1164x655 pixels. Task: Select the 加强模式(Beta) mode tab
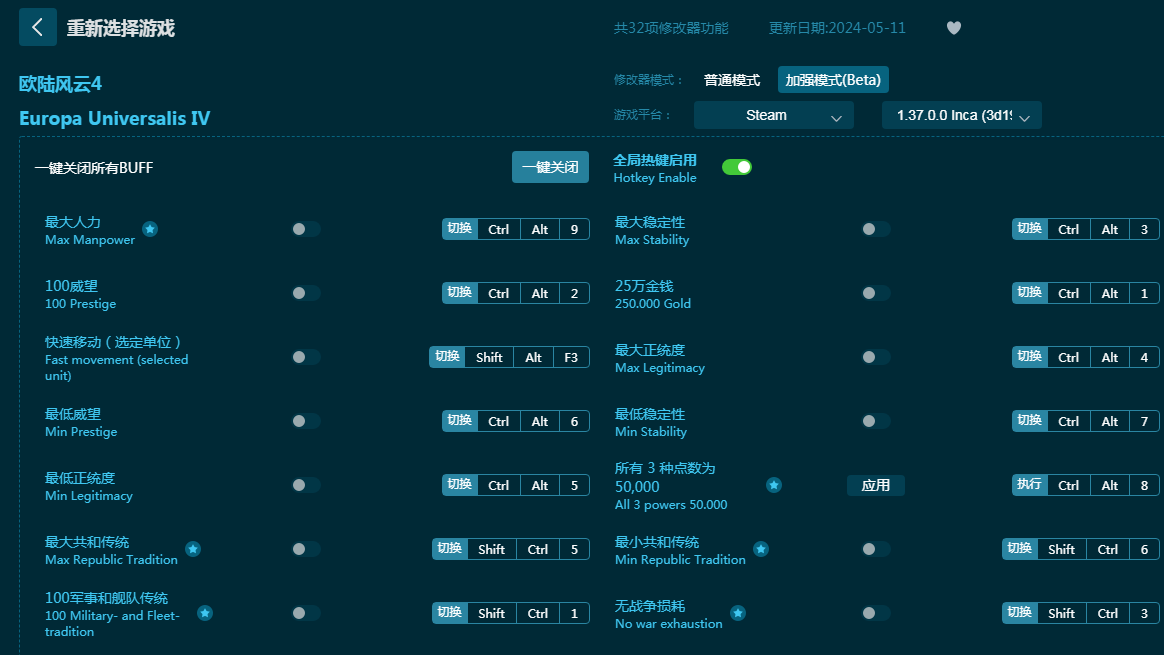click(833, 80)
